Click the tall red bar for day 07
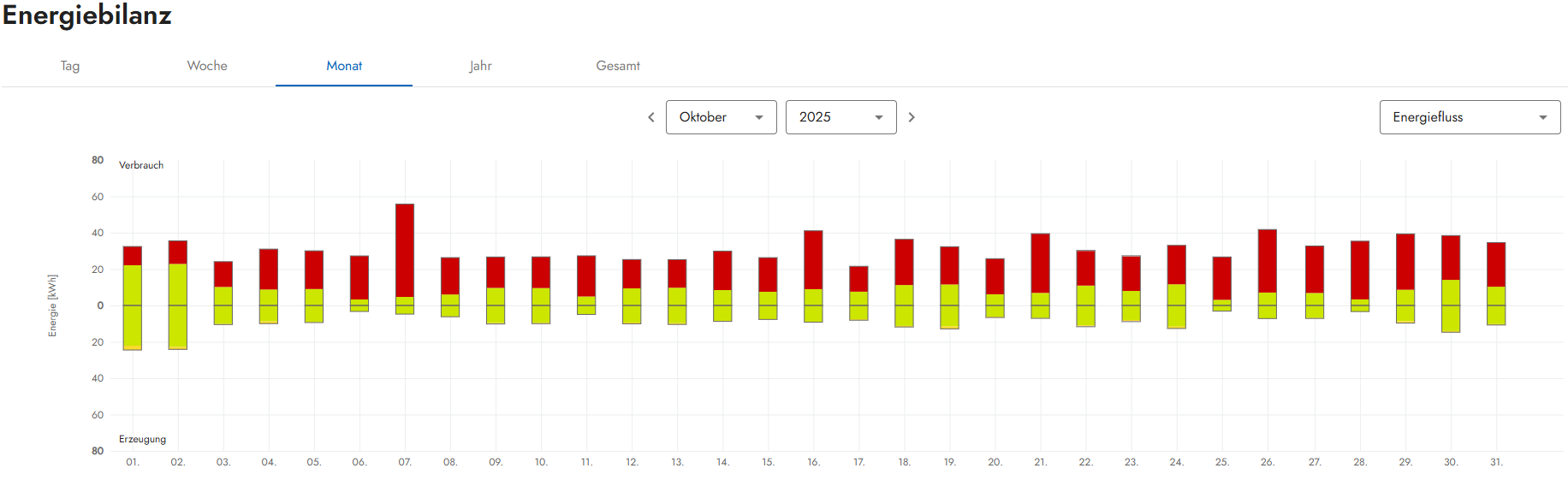The image size is (1568, 480). tap(405, 250)
